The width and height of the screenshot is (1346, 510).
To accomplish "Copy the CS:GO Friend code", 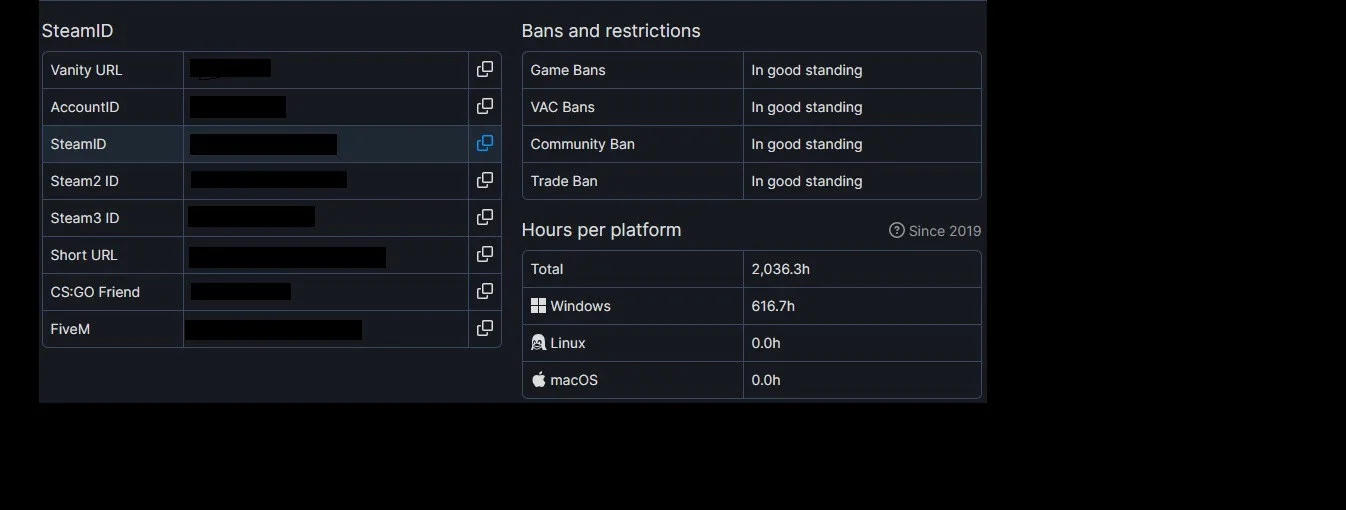I will click(485, 292).
